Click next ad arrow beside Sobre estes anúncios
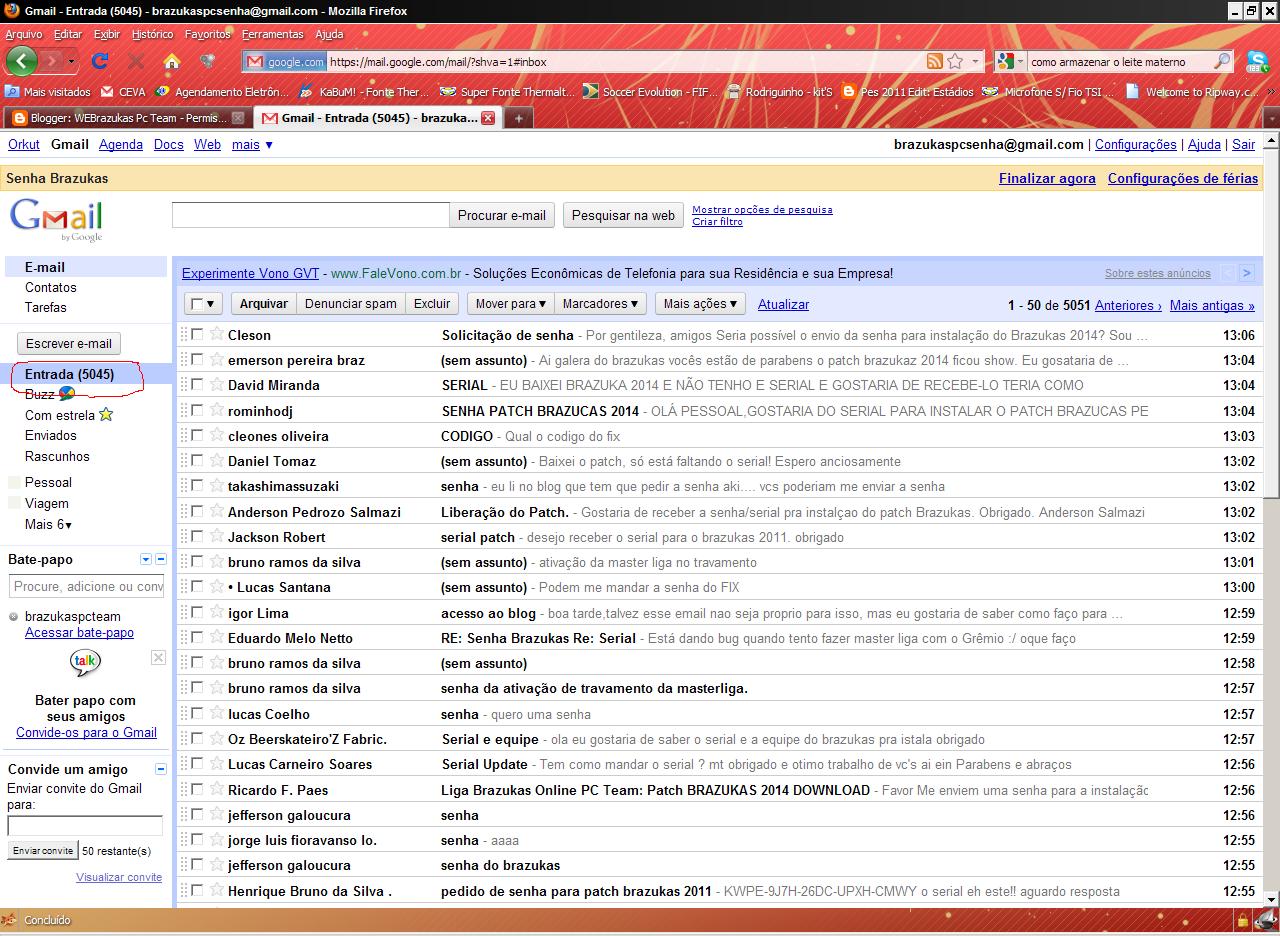 click(x=1247, y=273)
